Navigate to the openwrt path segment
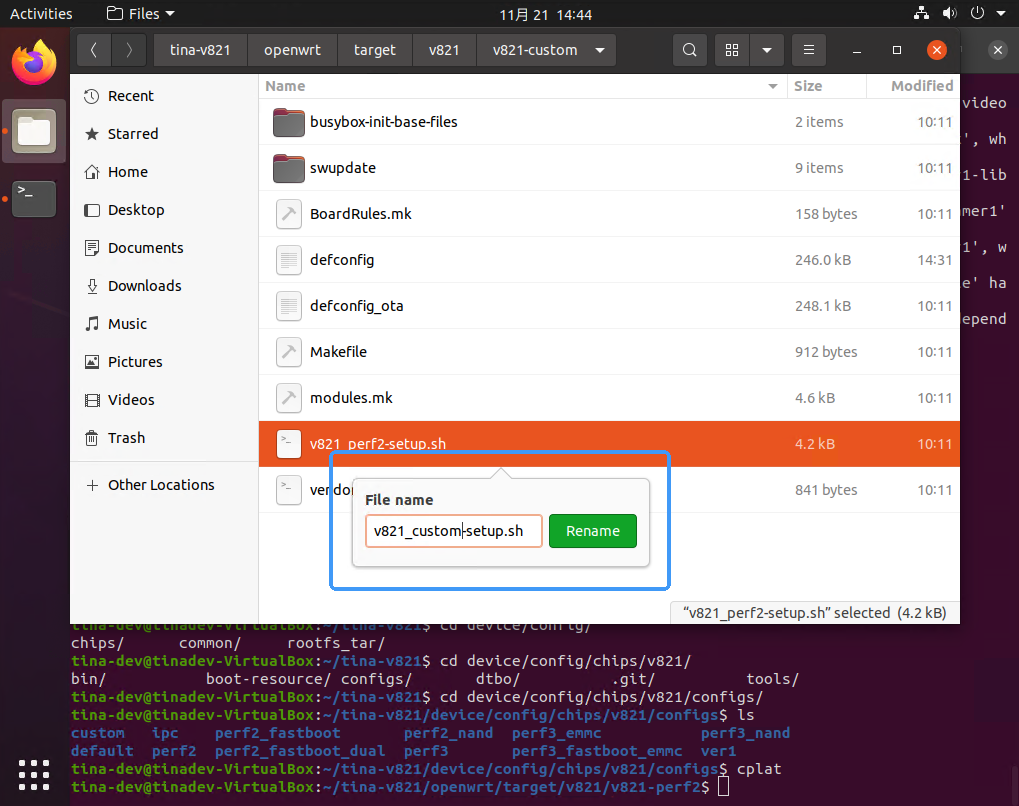This screenshot has width=1019, height=806. tap(293, 50)
